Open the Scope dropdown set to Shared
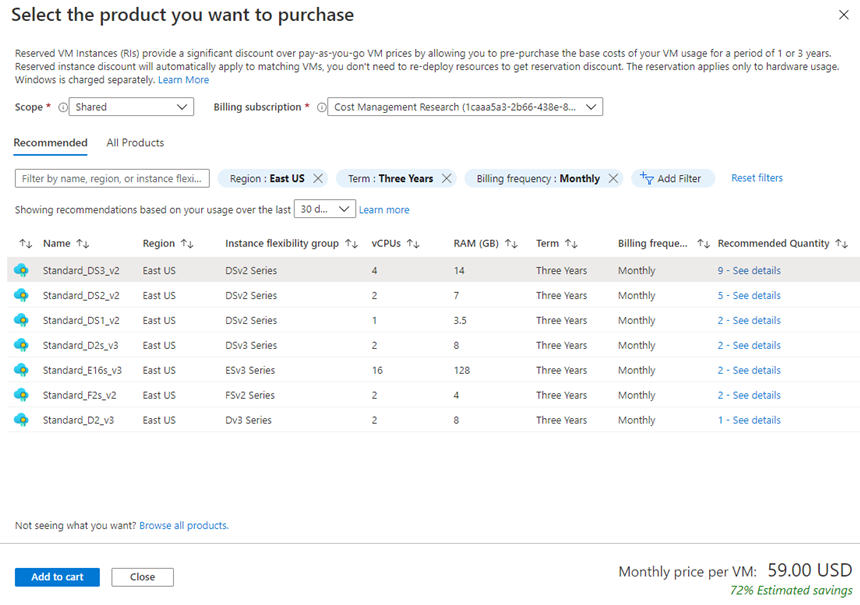The height and width of the screenshot is (605, 860). coord(131,107)
